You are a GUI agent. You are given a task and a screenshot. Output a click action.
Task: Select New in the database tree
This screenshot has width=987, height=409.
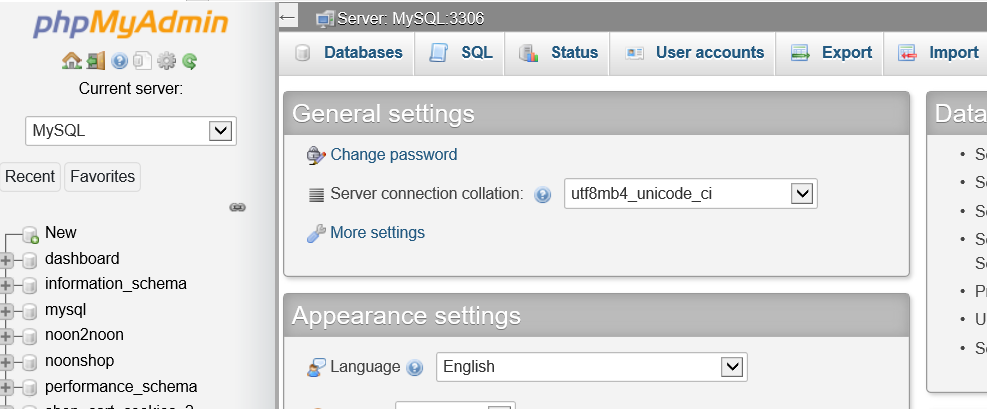tap(60, 233)
